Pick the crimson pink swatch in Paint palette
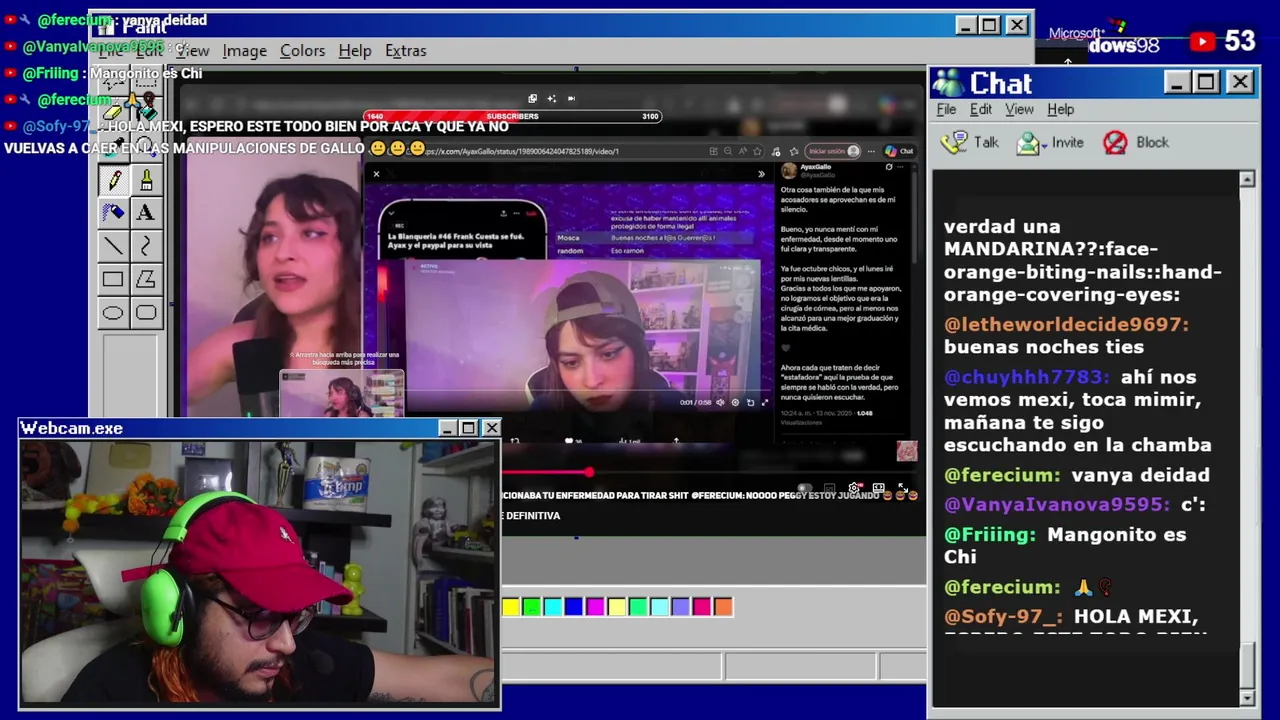1280x720 pixels. pos(702,606)
